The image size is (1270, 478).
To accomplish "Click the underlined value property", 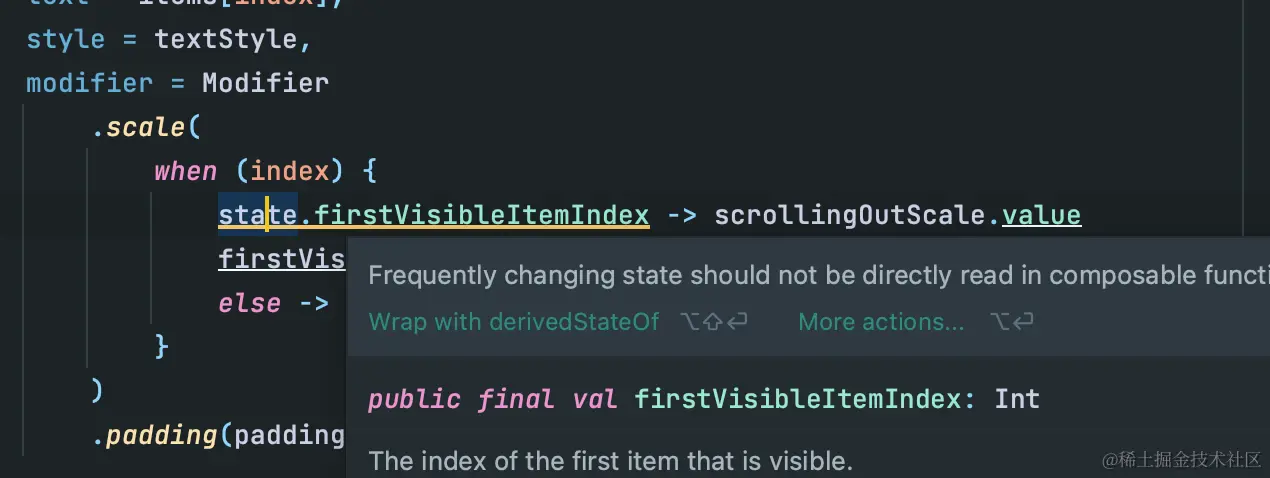I will pos(1041,214).
